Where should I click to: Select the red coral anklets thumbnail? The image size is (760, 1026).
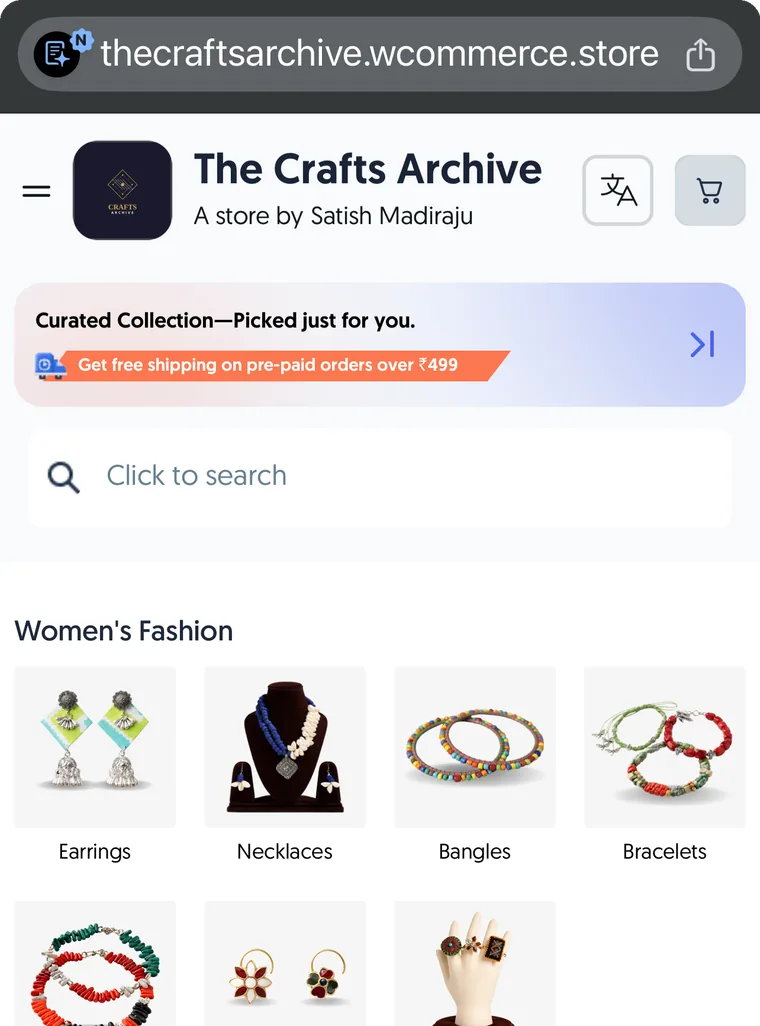tap(95, 963)
